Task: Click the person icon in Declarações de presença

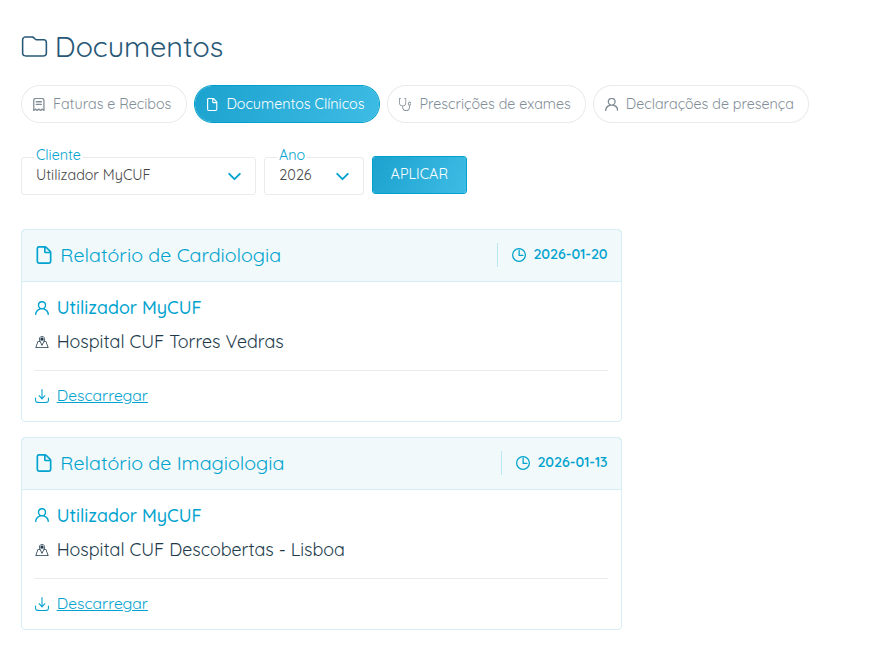Action: [x=611, y=105]
